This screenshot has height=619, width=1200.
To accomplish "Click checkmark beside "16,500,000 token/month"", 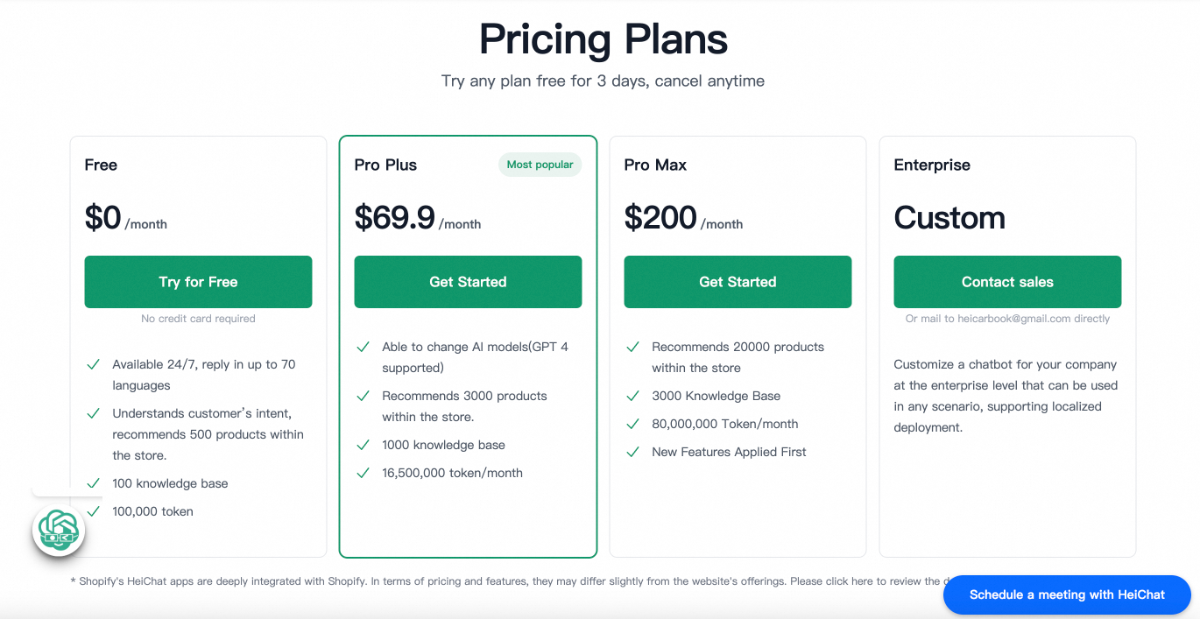I will click(363, 473).
